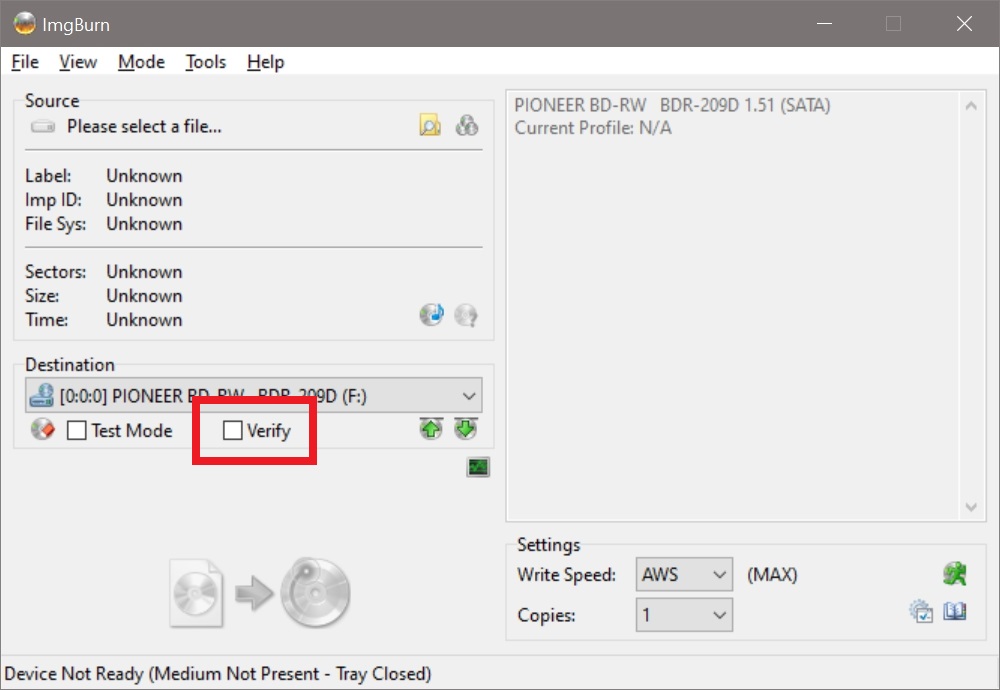The width and height of the screenshot is (1000, 690).
Task: Click 'PIONEER BD-RW BDR-209D 1.51 (SATA)' line
Action: 672,105
